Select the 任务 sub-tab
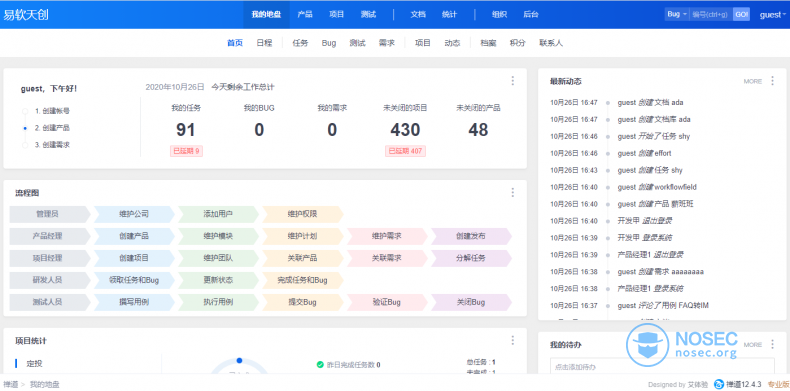Image resolution: width=790 pixels, height=391 pixels. click(300, 43)
